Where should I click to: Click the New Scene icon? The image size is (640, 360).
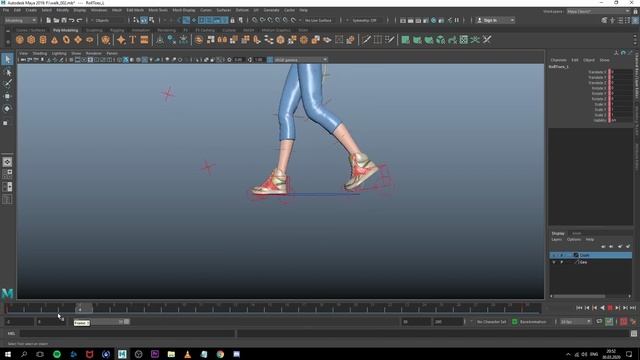(49, 20)
